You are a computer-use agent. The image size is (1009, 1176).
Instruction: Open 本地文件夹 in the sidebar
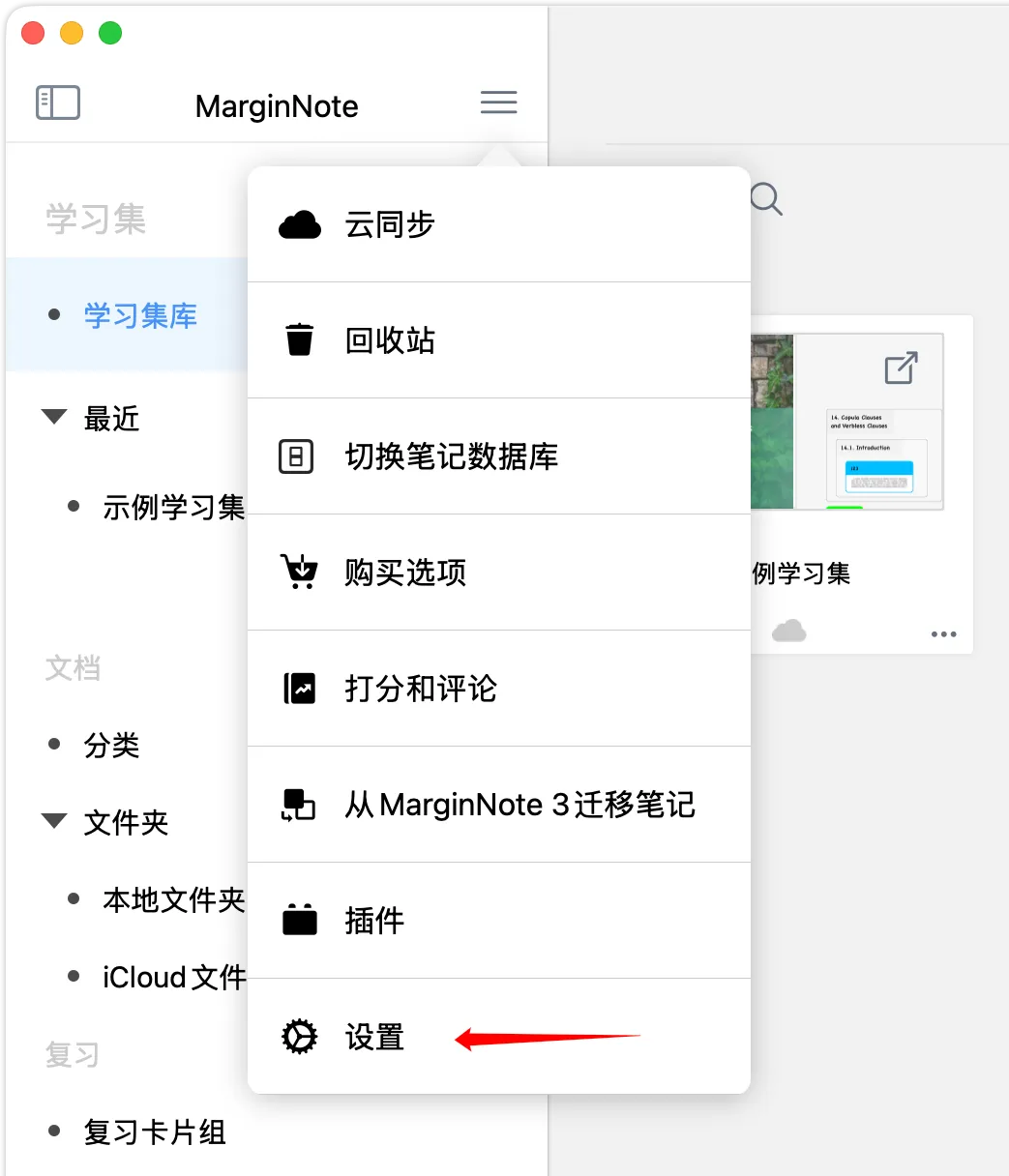pyautogui.click(x=173, y=899)
